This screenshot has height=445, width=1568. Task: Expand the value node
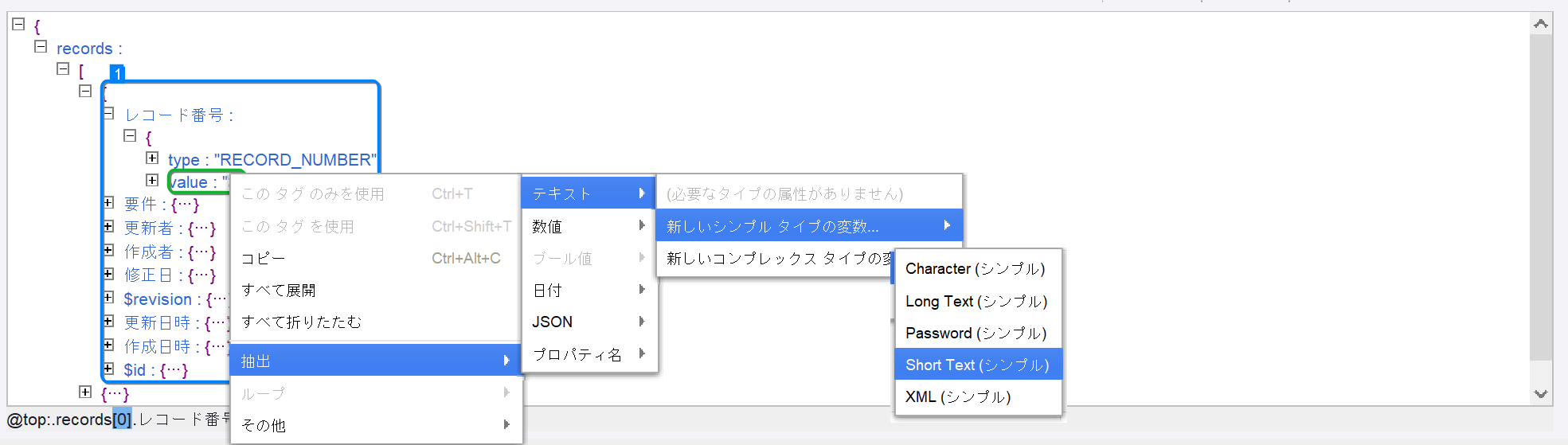(152, 180)
